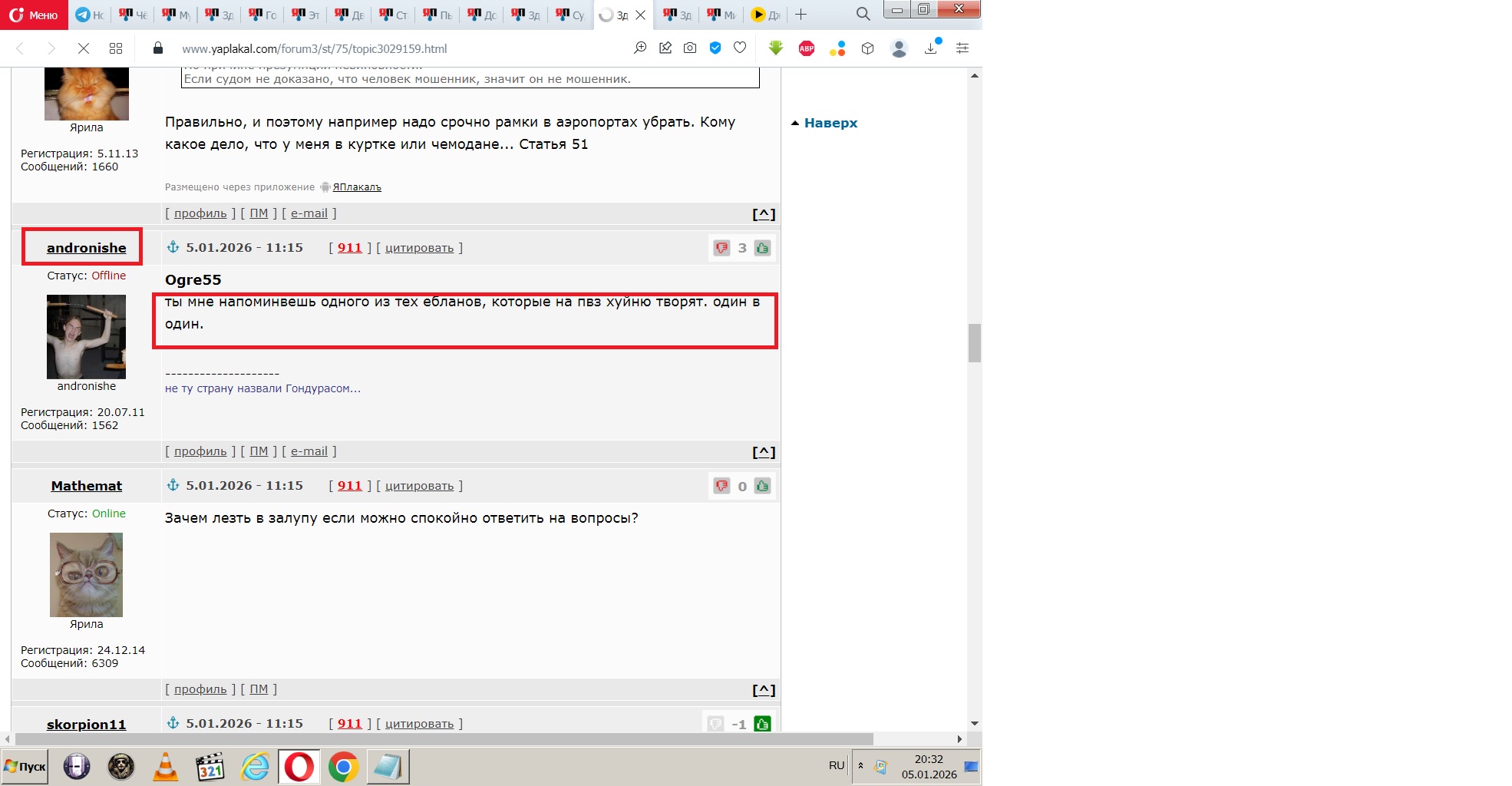Launch VLC media player from taskbar
This screenshot has height=786, width=1512.
point(165,767)
